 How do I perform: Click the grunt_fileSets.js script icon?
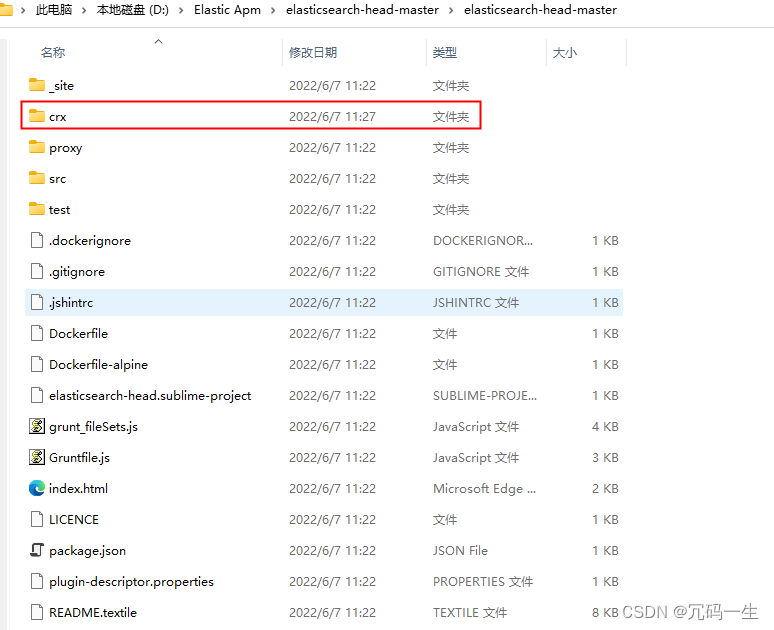tap(37, 426)
